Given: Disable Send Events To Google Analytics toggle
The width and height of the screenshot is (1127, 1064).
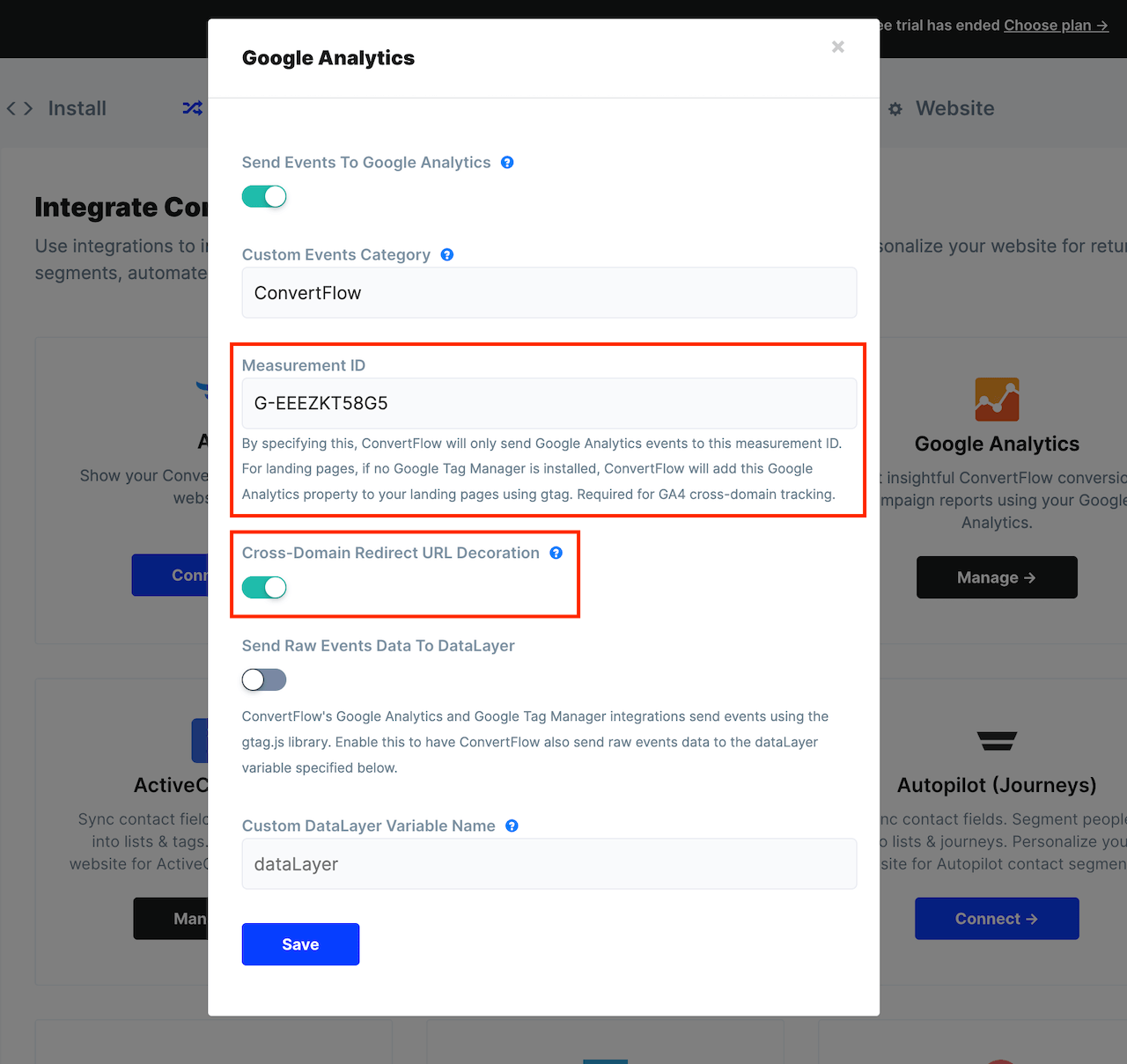Looking at the screenshot, I should click(264, 196).
